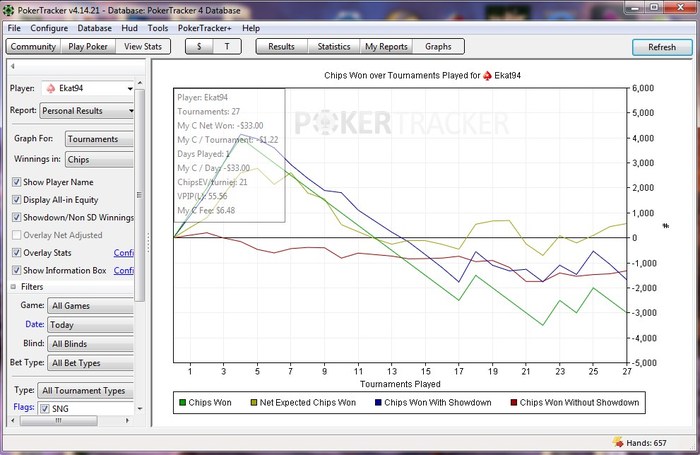This screenshot has width=700, height=455.
Task: Click the PokerTracker app icon in title bar
Action: (8, 10)
